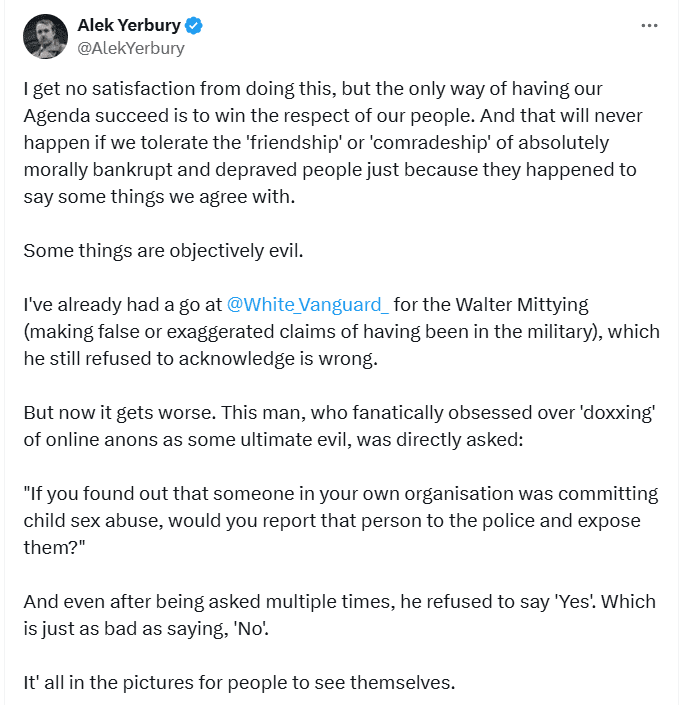This screenshot has width=685, height=705.
Task: Click the @AlekYerbury handle
Action: tap(130, 47)
